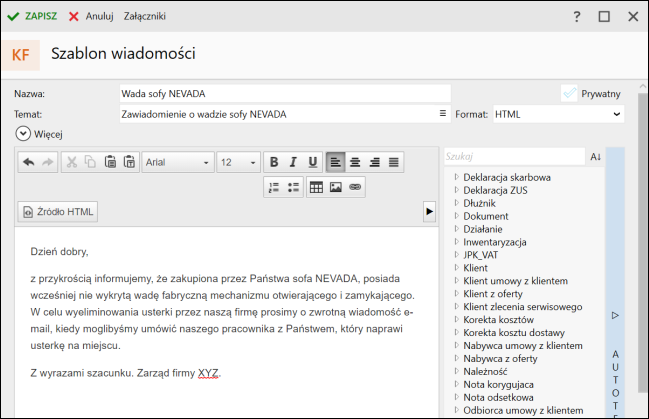This screenshot has width=649, height=419.
Task: Select Klient umowy z klientem item
Action: [515, 281]
